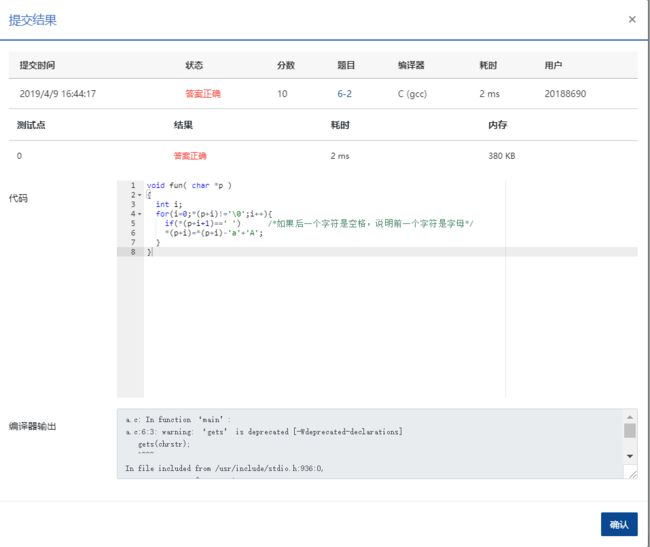This screenshot has height=547, width=650.
Task: Click the 题目 column header
Action: (346, 65)
